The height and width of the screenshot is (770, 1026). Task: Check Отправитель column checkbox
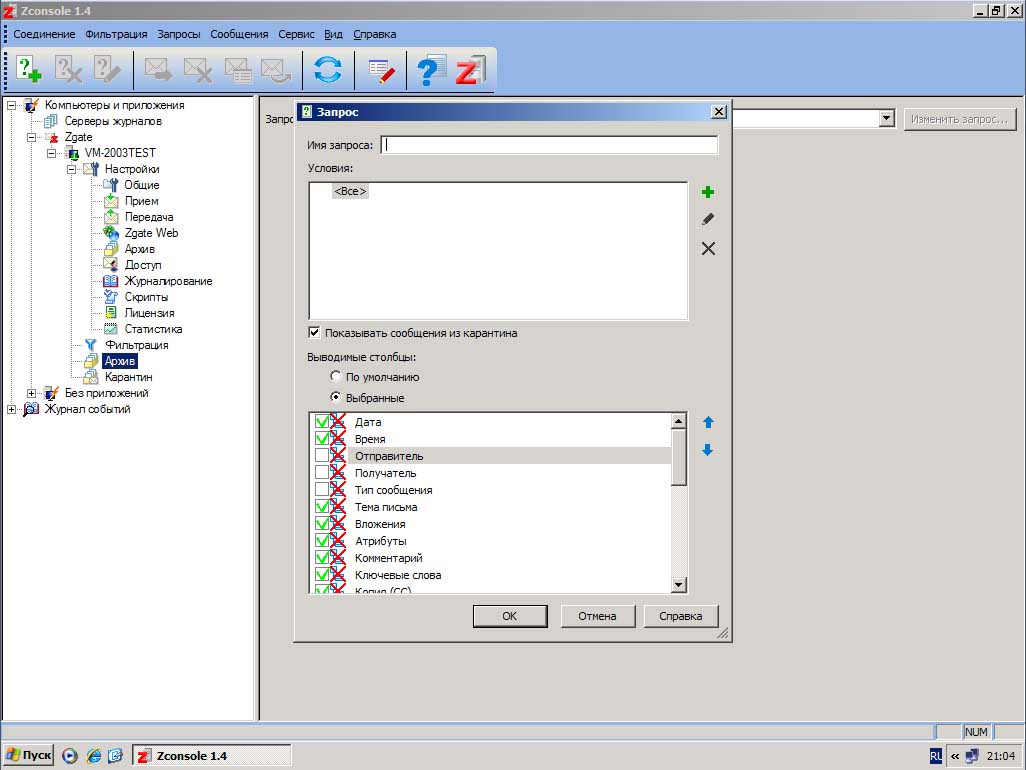click(322, 455)
